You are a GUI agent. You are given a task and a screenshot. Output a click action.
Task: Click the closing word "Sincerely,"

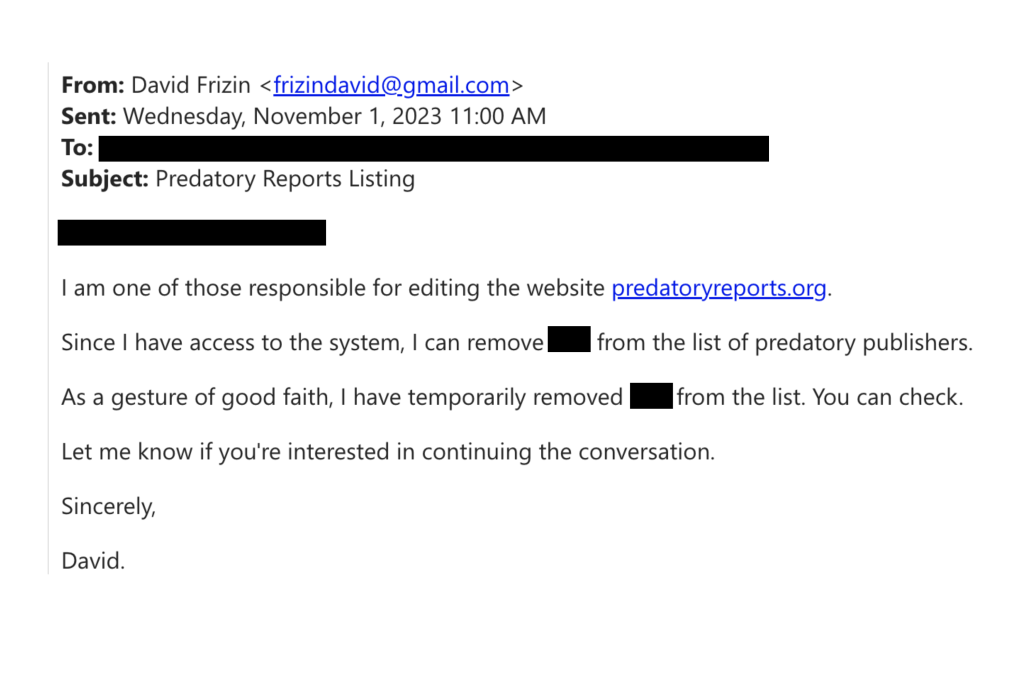click(x=109, y=506)
